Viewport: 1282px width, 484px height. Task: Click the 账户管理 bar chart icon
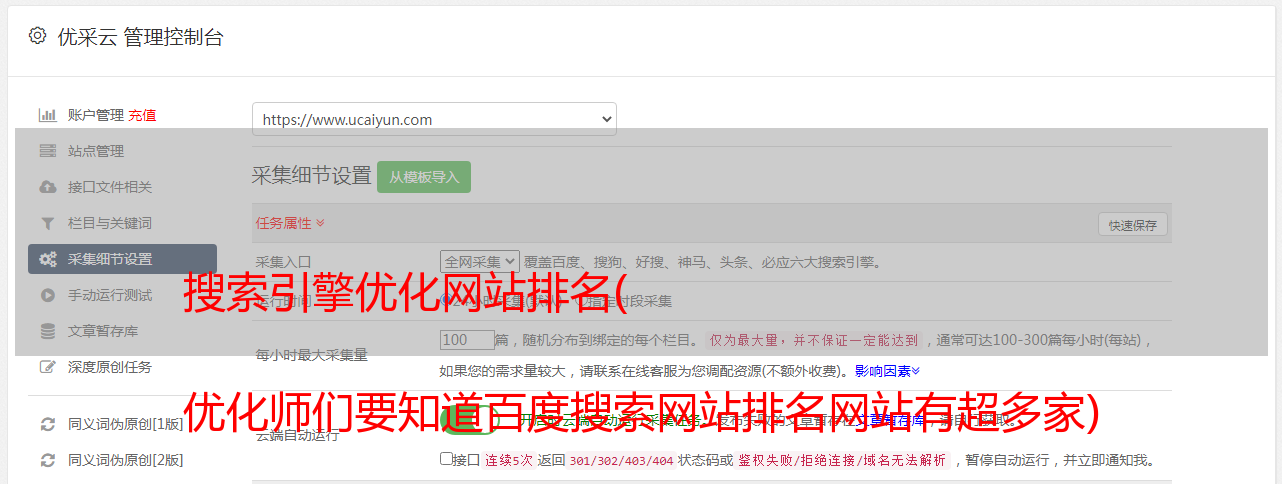(x=47, y=115)
